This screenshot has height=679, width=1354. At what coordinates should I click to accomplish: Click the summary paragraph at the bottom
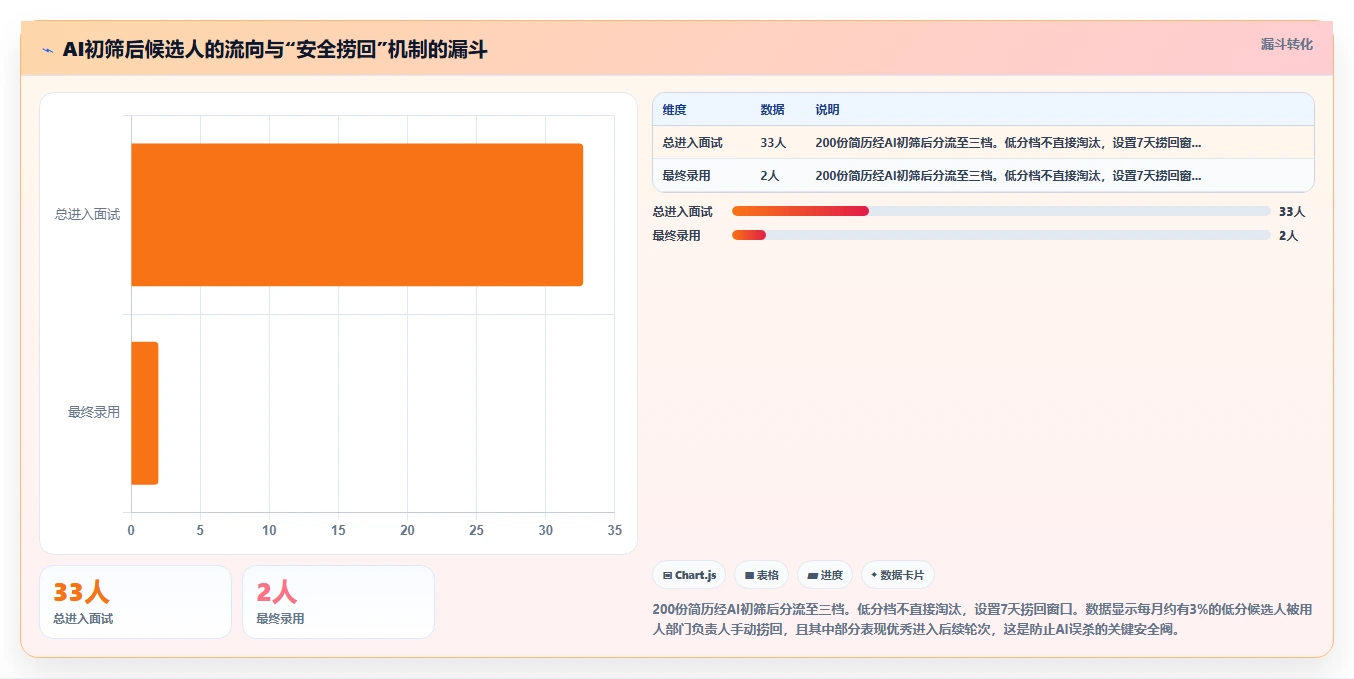(982, 619)
